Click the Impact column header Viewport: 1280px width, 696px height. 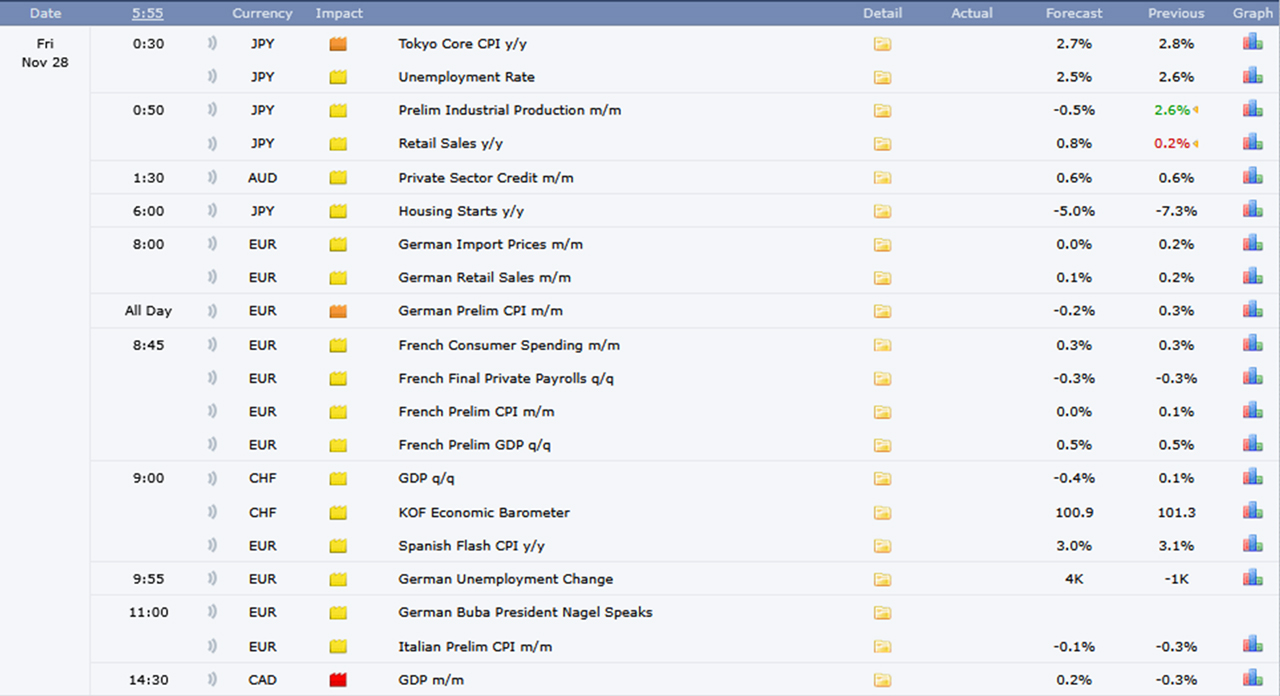pyautogui.click(x=339, y=13)
